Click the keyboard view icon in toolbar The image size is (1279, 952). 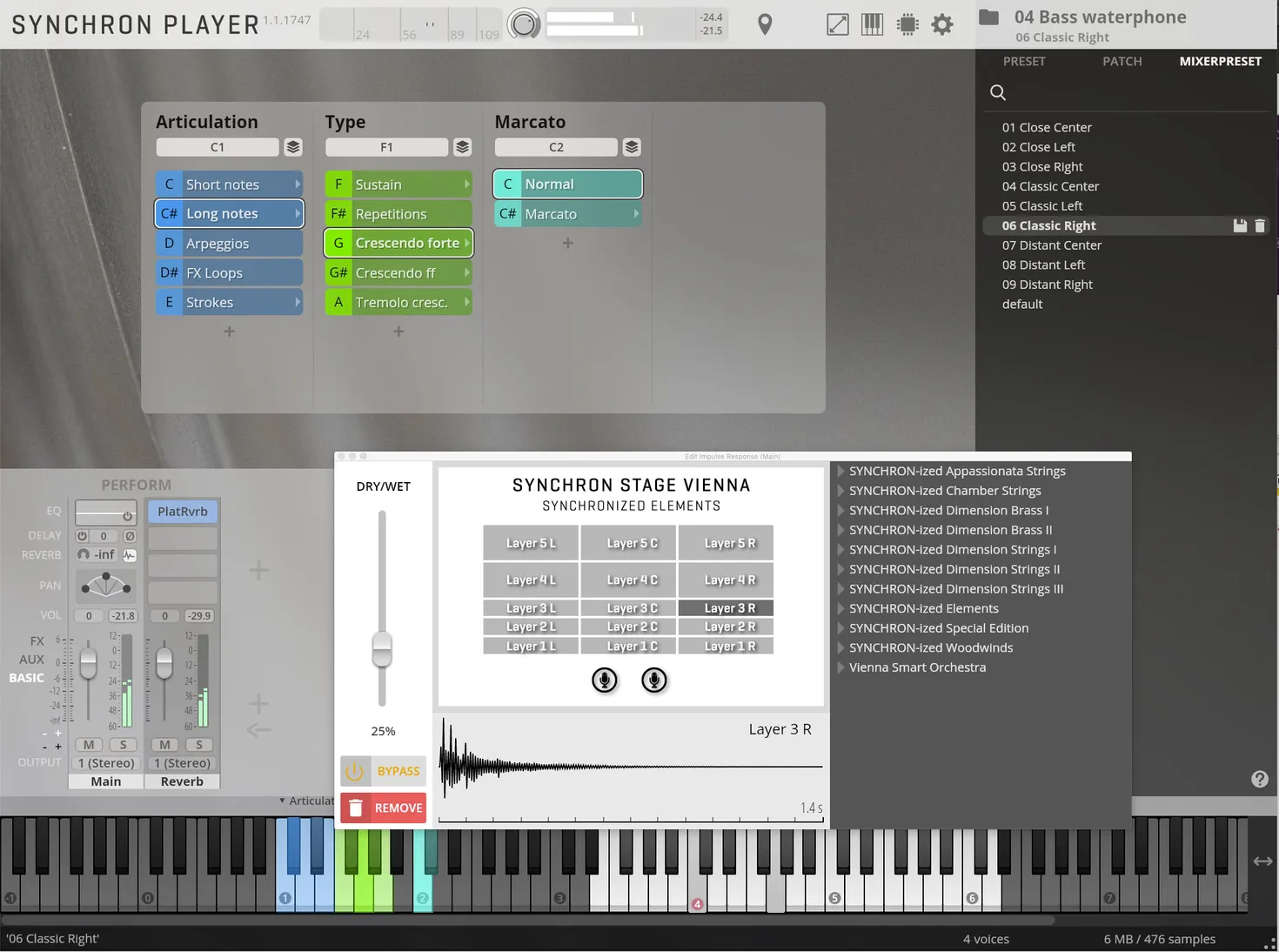[872, 24]
